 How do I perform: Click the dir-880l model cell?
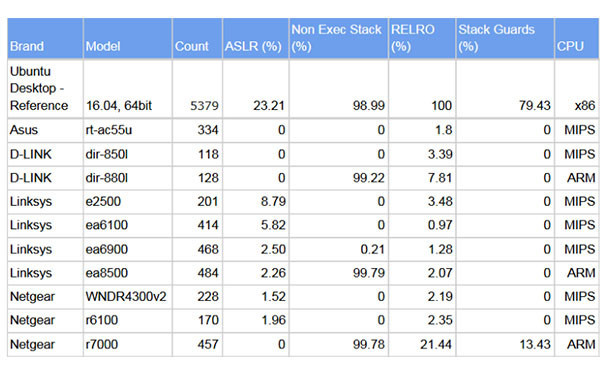[x=128, y=178]
